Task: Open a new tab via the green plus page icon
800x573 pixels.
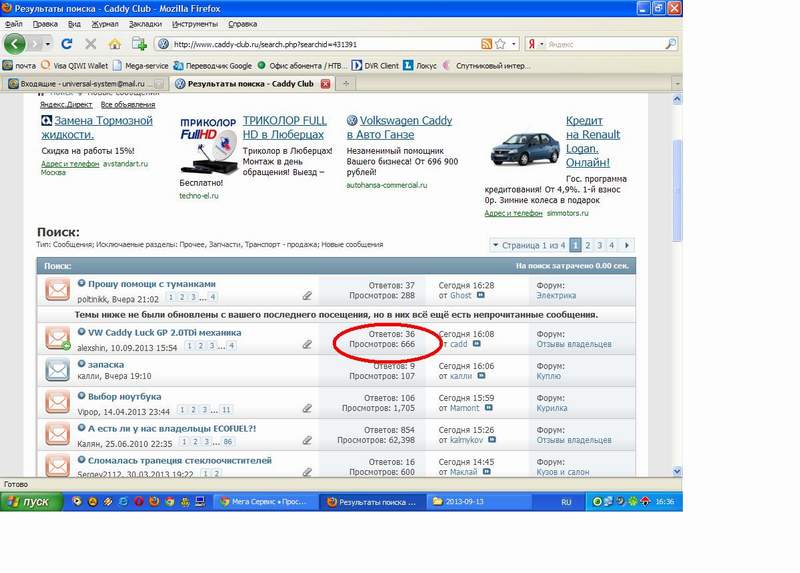Action: tap(139, 44)
